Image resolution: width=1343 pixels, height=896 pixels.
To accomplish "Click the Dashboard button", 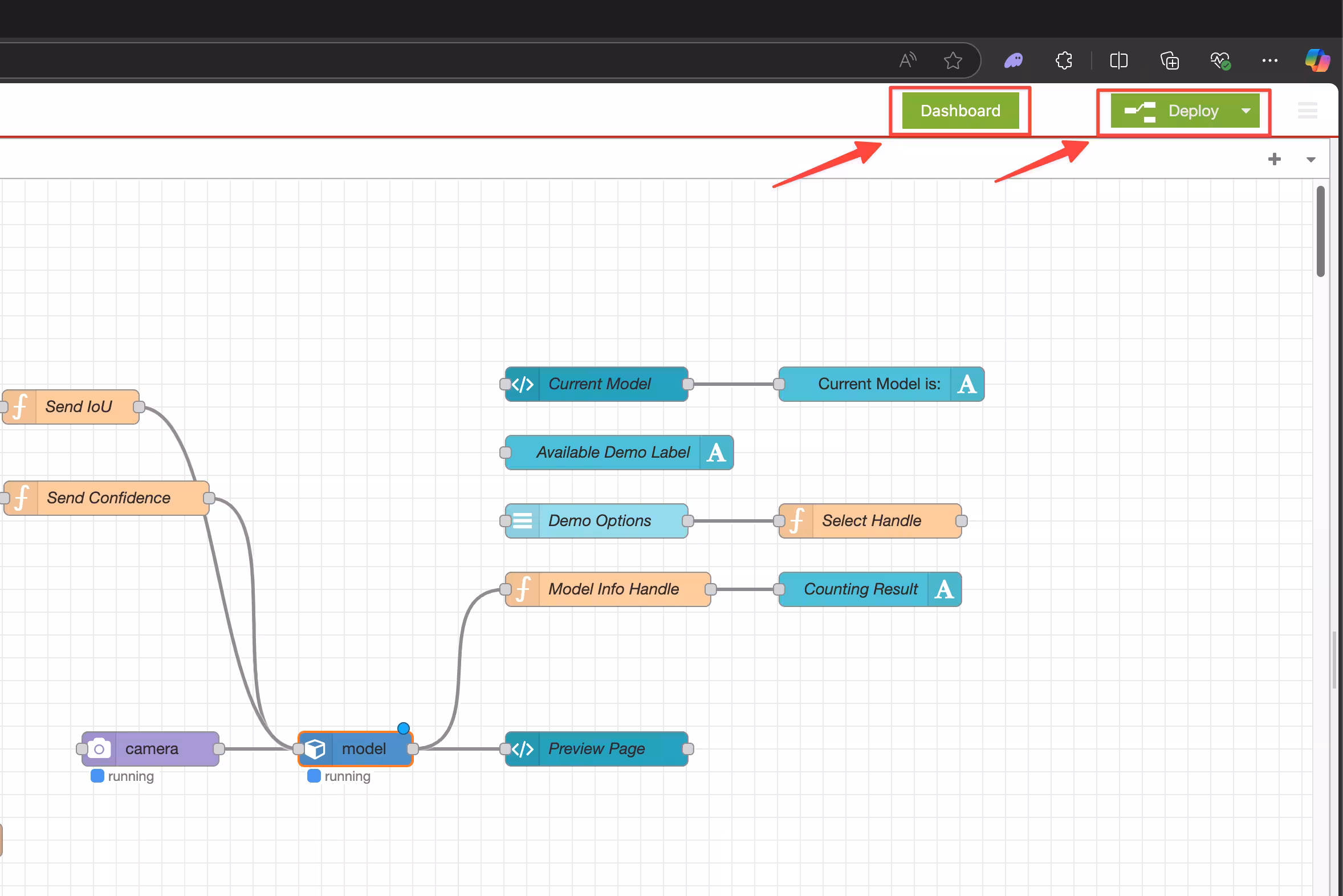I will coord(960,111).
